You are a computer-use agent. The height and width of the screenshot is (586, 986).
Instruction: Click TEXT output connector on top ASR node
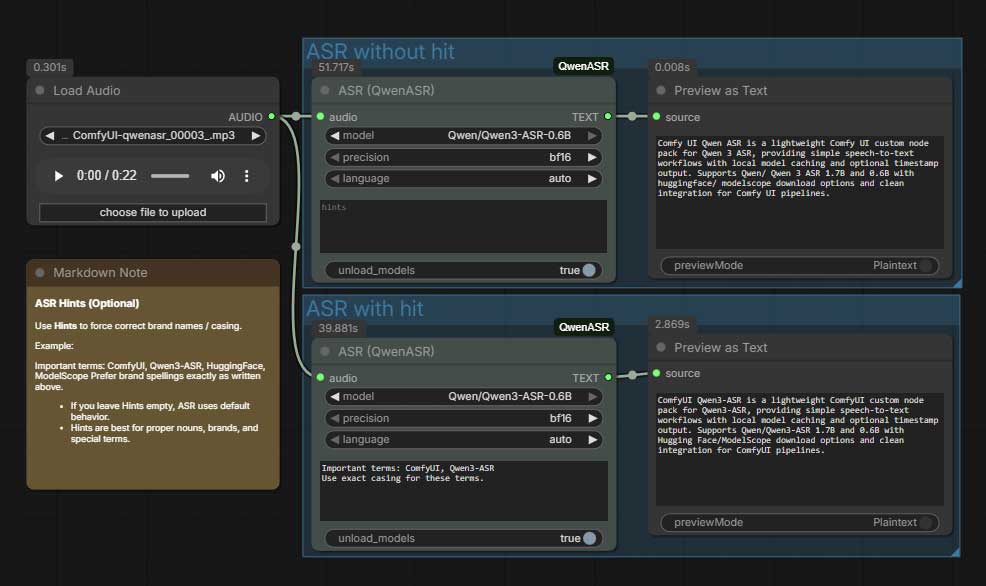[607, 116]
